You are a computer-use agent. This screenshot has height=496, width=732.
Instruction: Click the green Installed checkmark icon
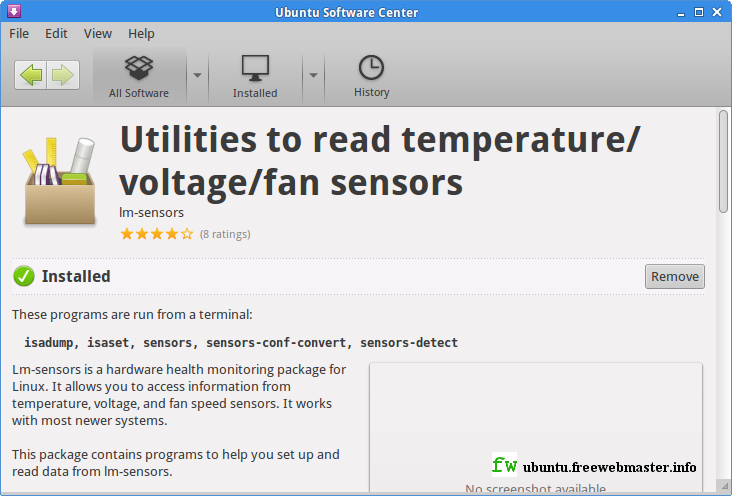coord(24,276)
